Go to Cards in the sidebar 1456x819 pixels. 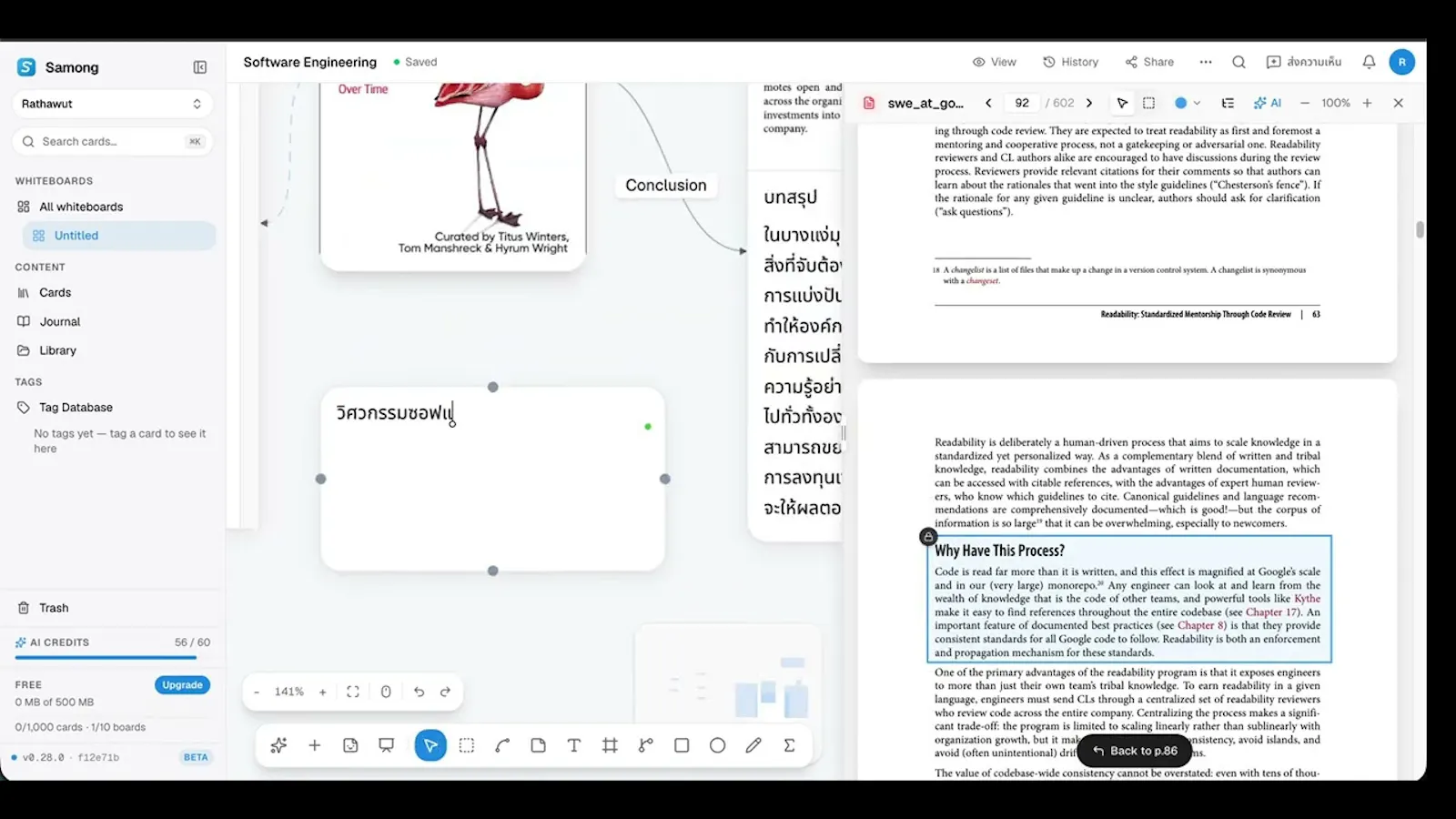pos(55,292)
